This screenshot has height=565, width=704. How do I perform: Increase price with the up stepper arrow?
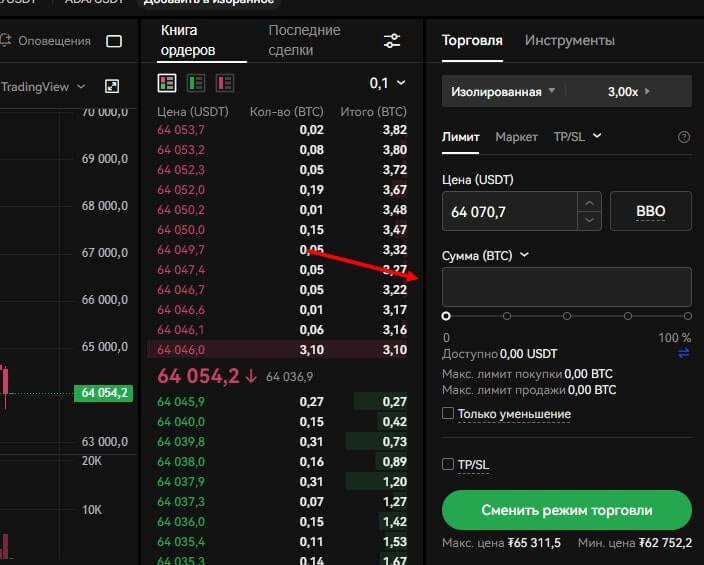click(589, 202)
